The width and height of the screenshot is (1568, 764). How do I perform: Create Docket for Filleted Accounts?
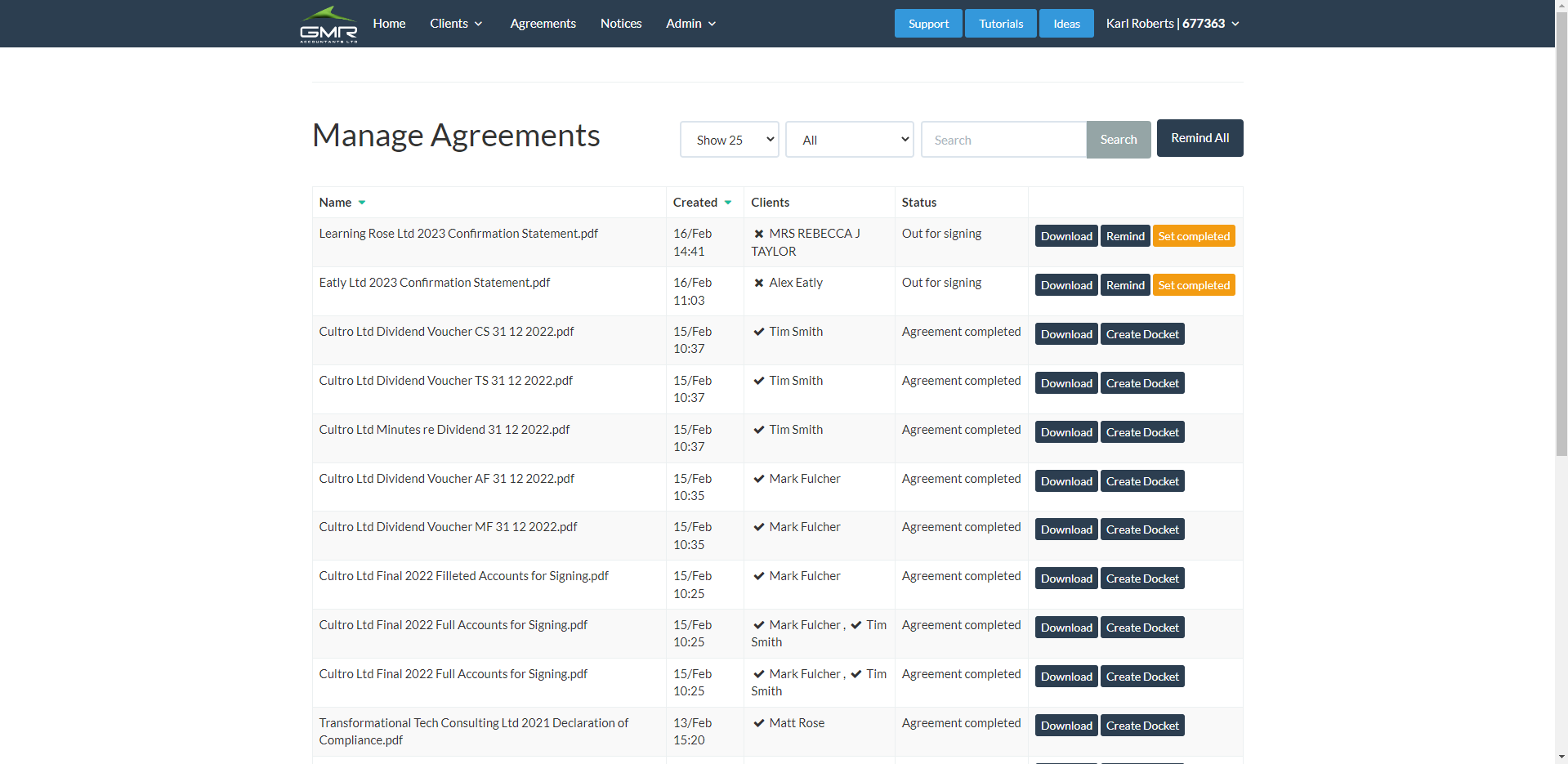coord(1142,579)
